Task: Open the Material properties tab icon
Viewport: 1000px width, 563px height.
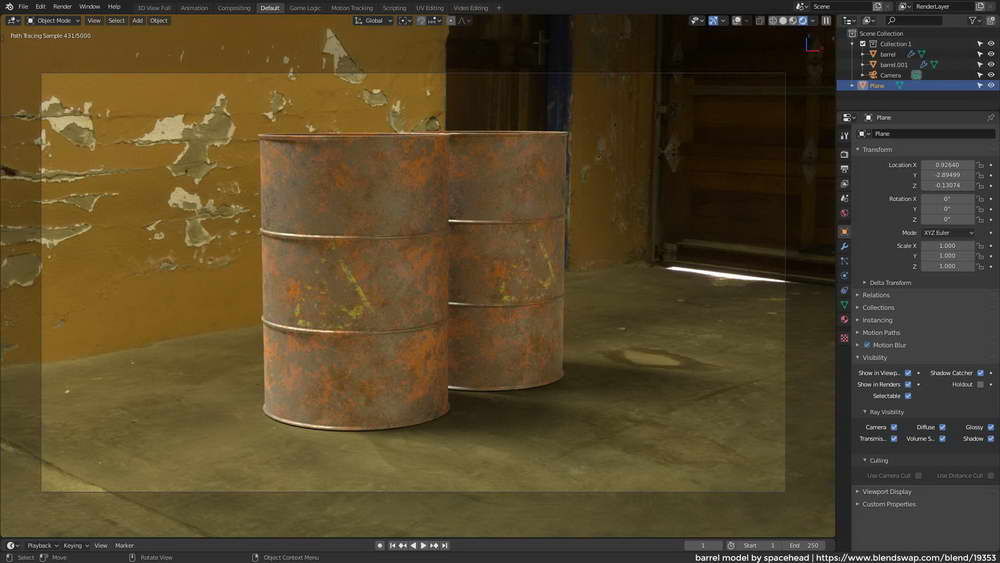Action: tap(844, 319)
